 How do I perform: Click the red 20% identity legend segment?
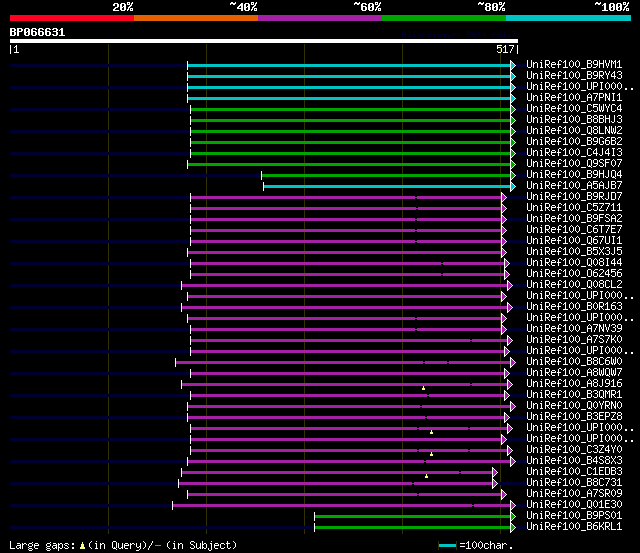pos(72,18)
